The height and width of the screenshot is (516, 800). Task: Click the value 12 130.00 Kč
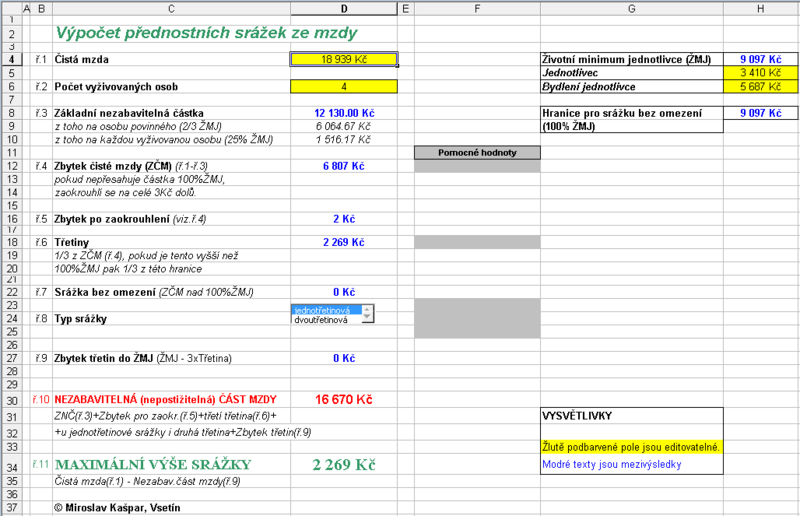pos(344,113)
